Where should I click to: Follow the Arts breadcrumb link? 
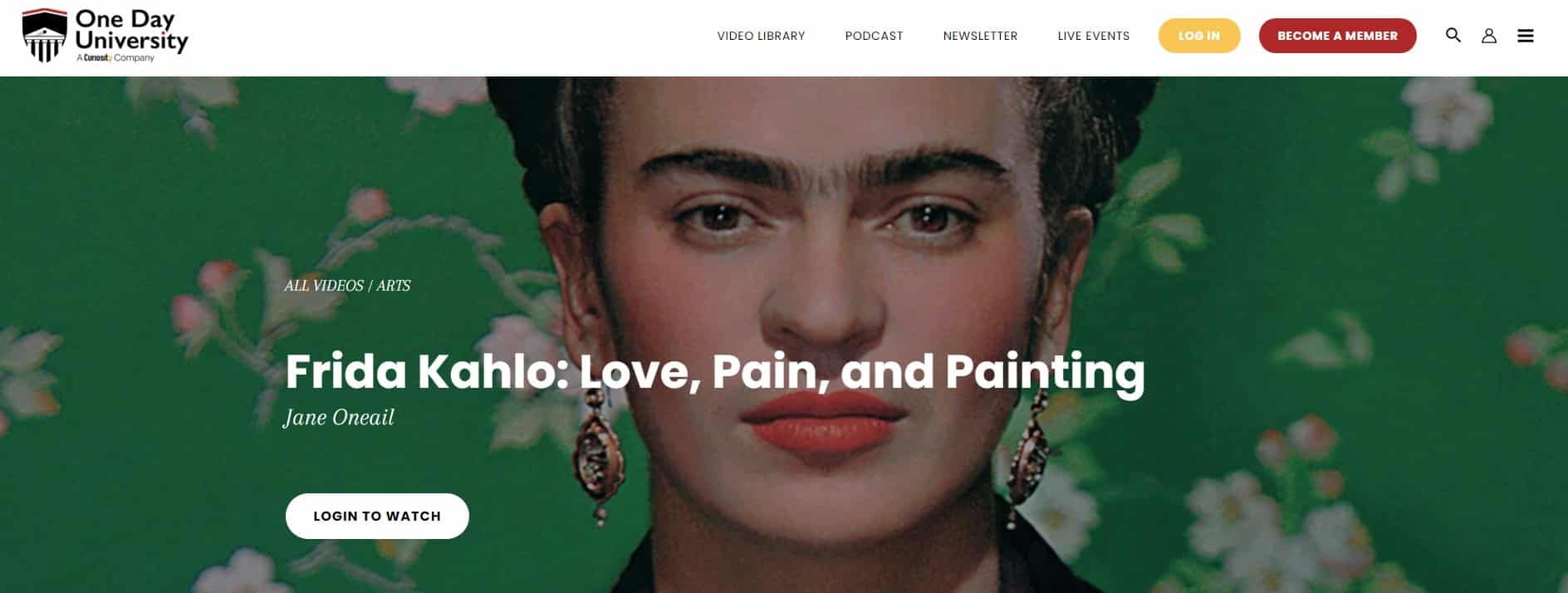(x=394, y=286)
